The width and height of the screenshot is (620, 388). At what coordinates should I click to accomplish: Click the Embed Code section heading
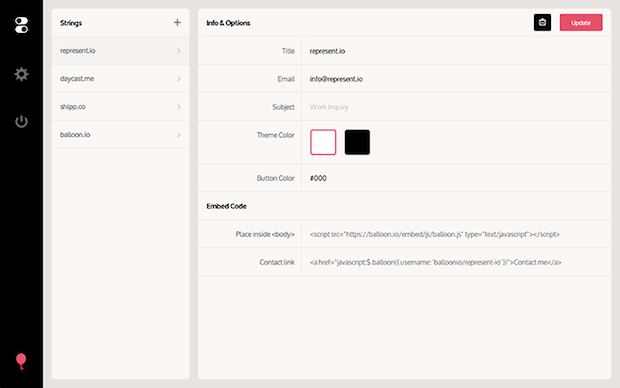coord(226,206)
